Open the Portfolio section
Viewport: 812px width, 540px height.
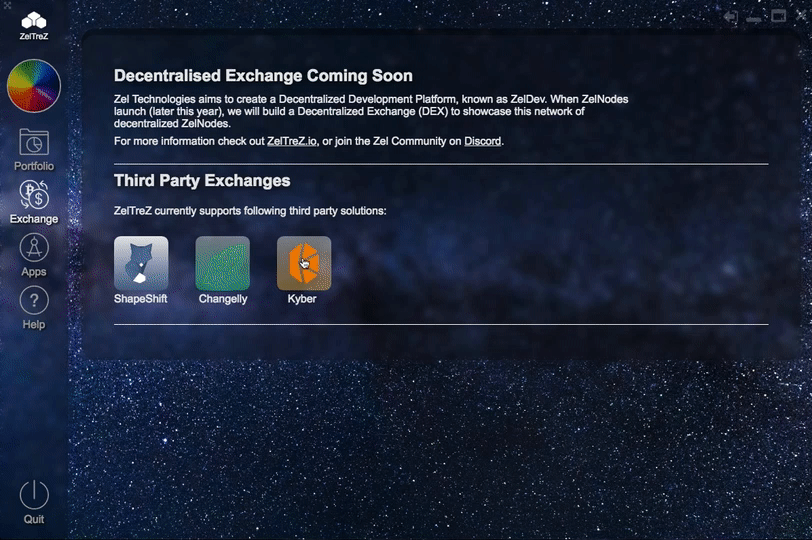[34, 150]
